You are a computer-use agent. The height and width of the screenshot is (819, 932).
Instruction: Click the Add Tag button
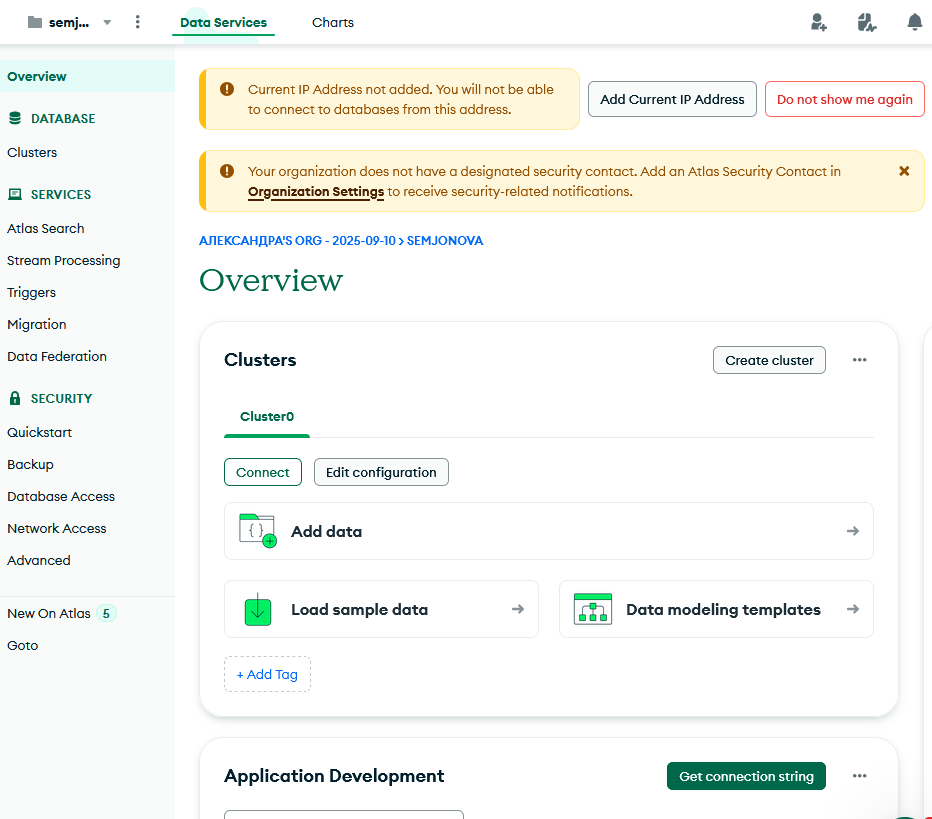point(267,674)
